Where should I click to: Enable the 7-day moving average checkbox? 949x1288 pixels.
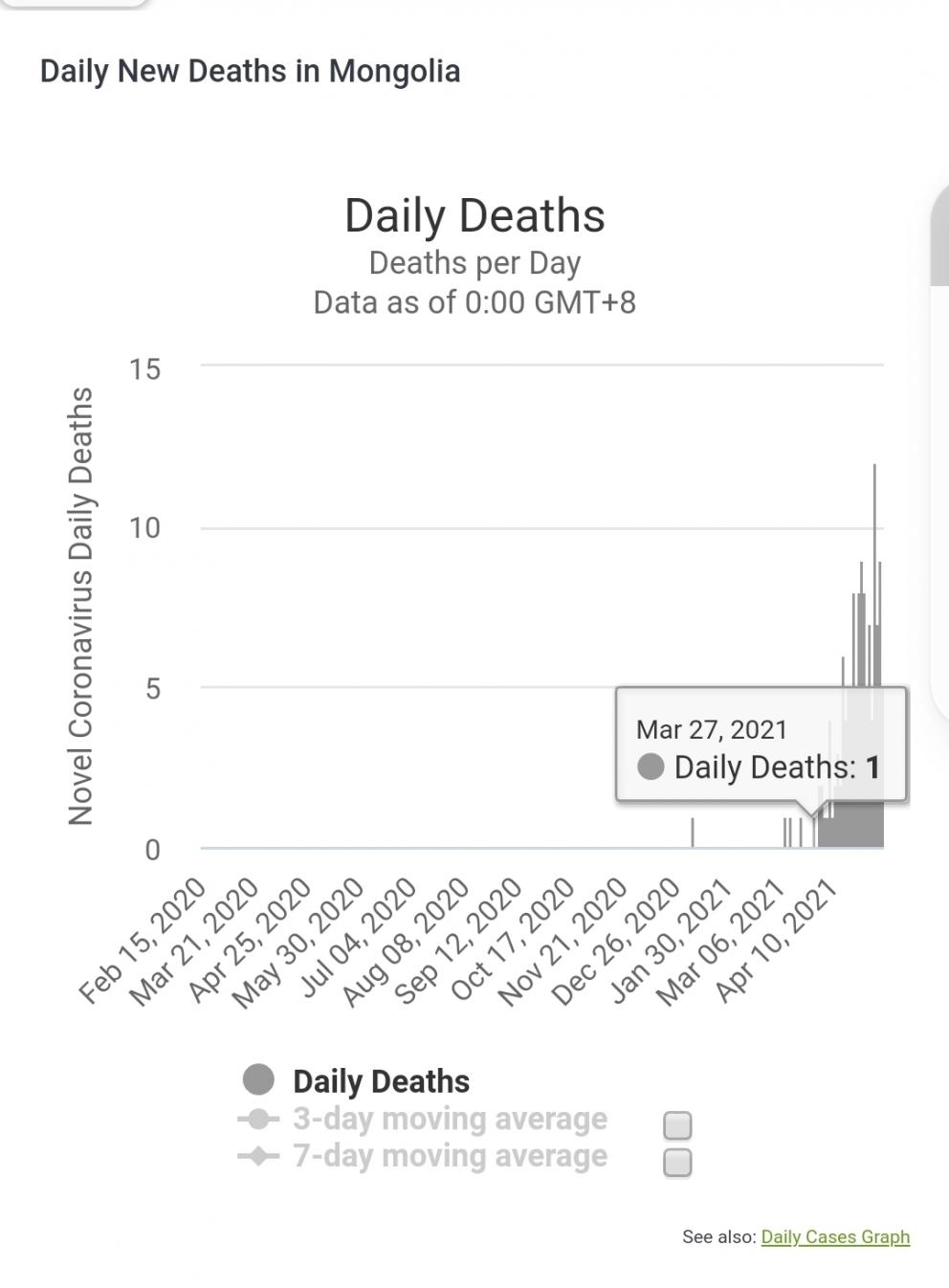(677, 1163)
